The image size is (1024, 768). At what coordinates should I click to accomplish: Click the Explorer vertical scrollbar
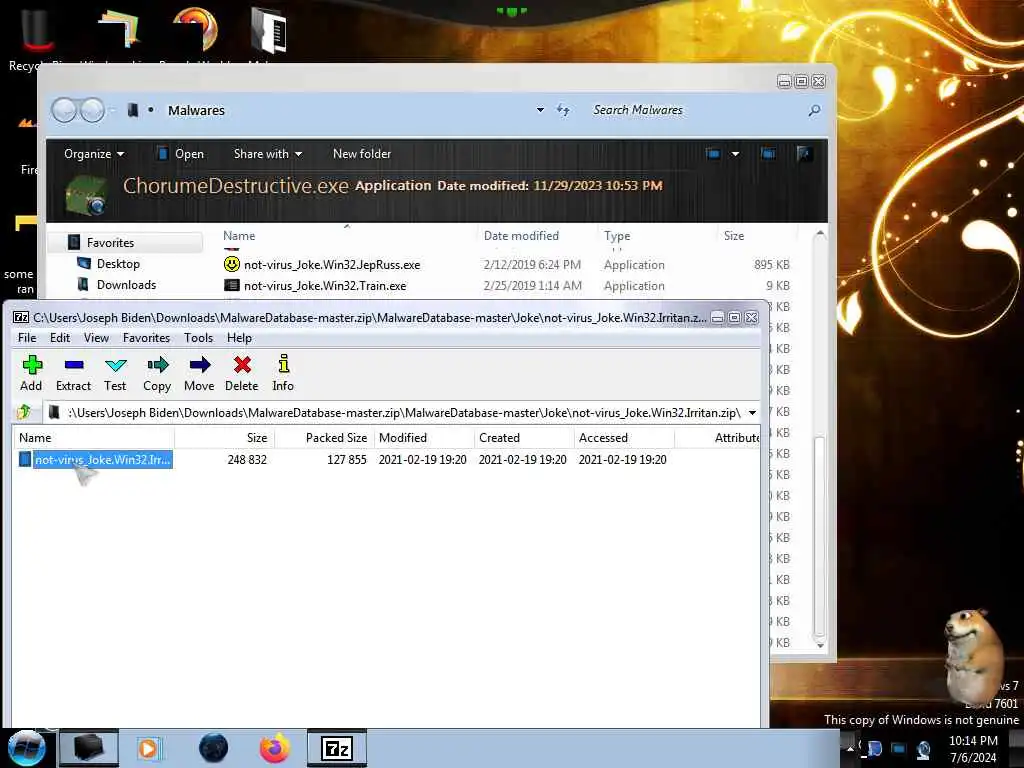coord(819,537)
